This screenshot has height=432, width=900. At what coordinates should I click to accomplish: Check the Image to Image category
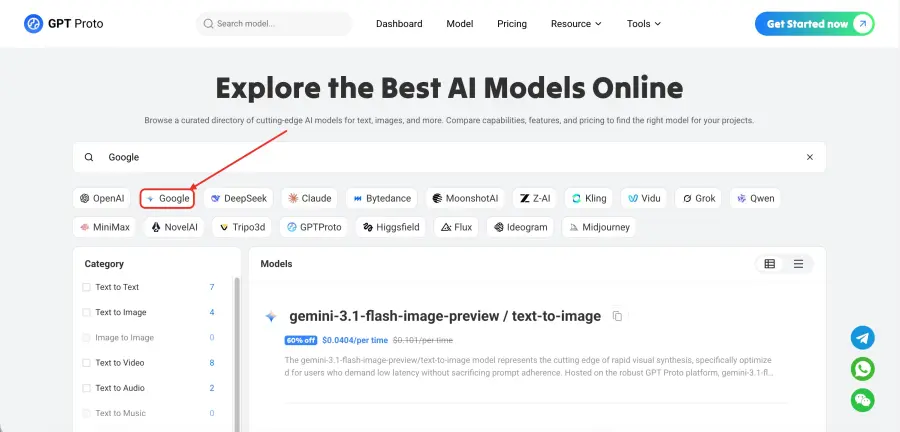pyautogui.click(x=87, y=337)
